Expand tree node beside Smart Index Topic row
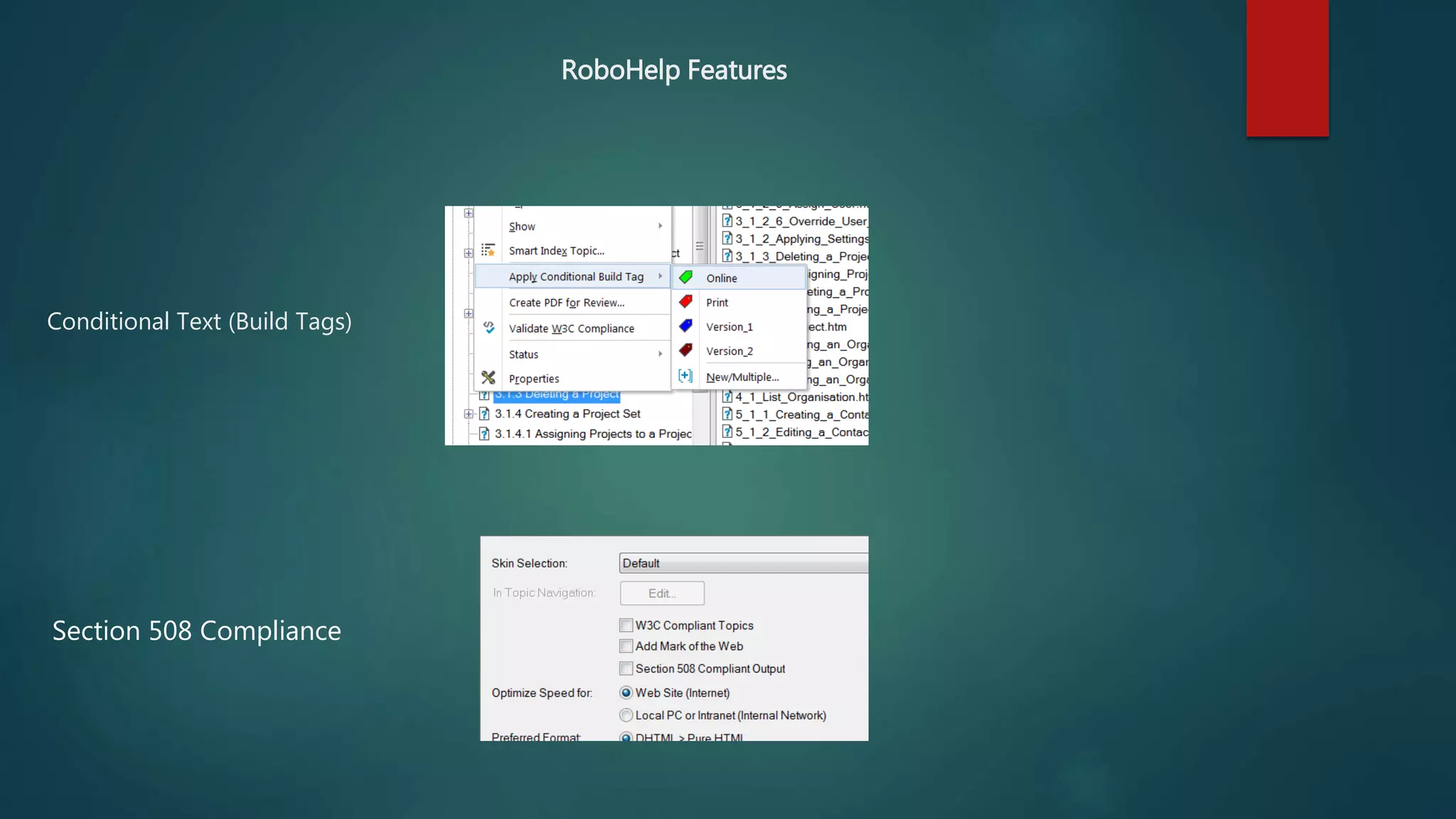This screenshot has width=1456, height=819. click(469, 252)
